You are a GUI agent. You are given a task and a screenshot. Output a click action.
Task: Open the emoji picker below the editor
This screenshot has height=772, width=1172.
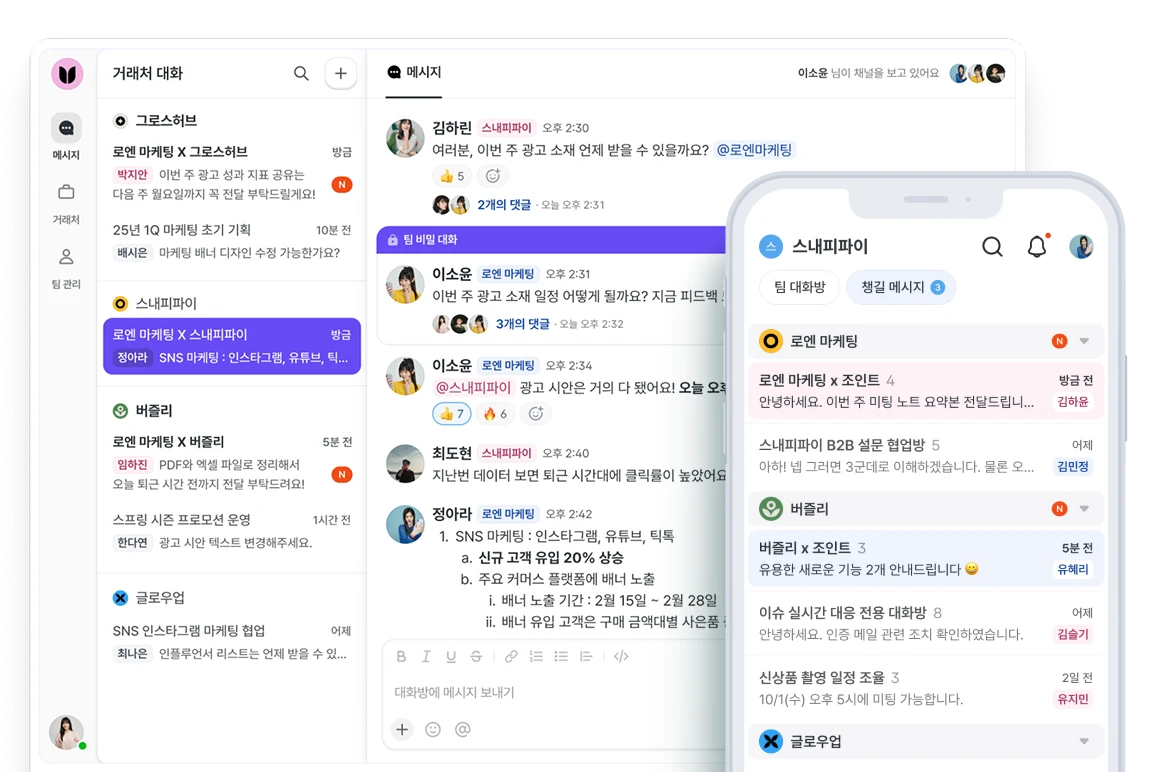pyautogui.click(x=433, y=729)
